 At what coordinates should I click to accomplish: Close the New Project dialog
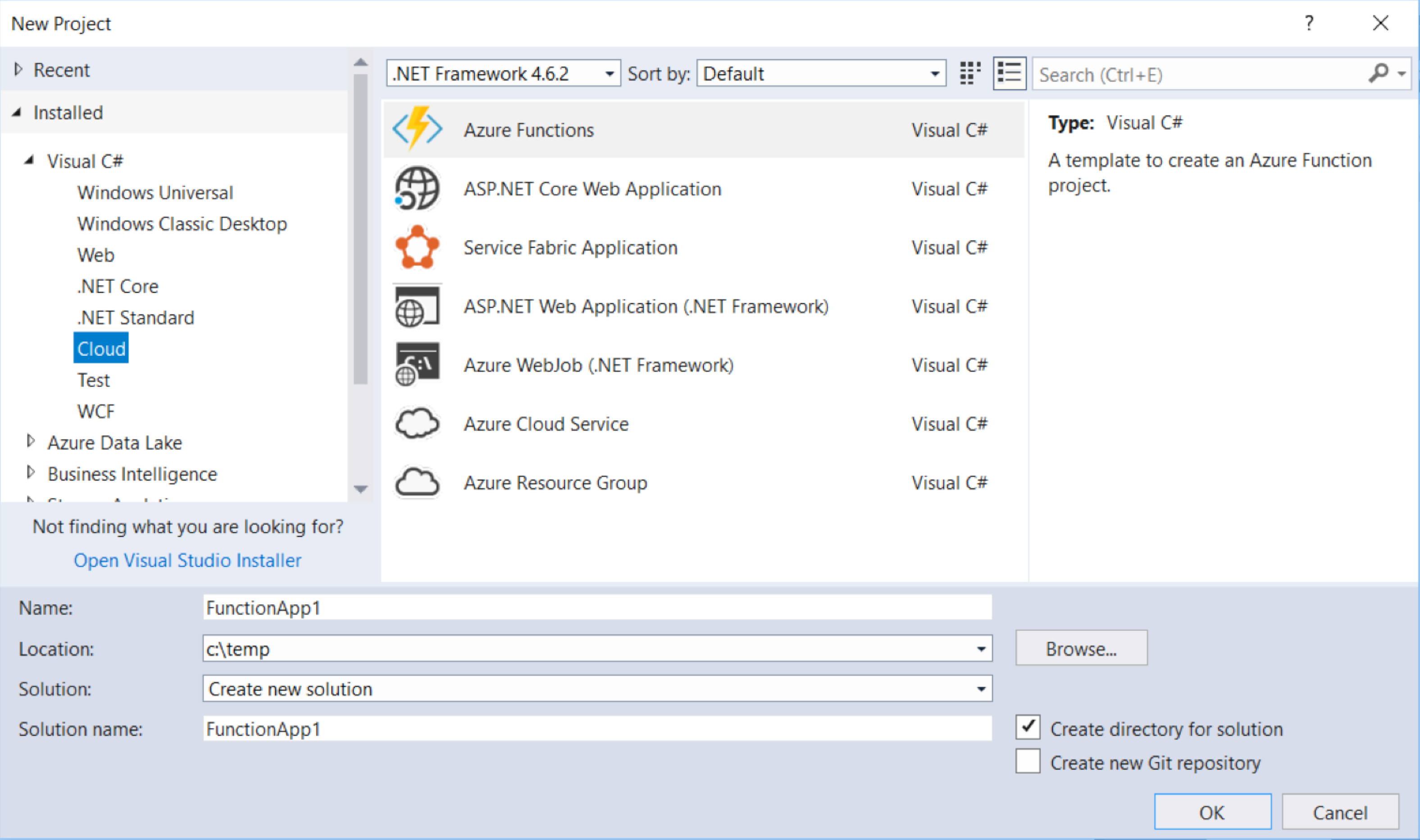coord(1380,23)
